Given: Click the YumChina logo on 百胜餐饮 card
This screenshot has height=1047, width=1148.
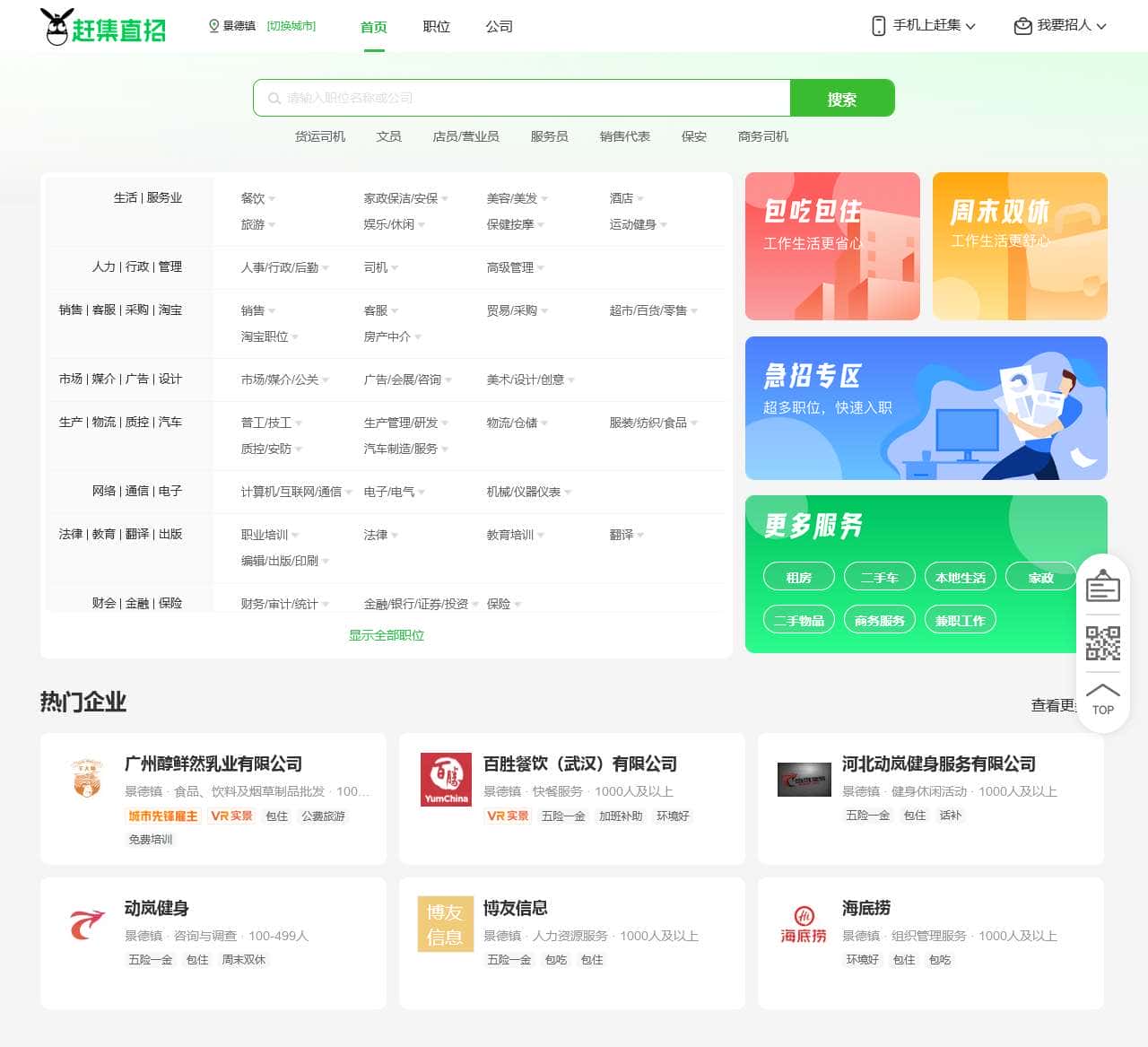Looking at the screenshot, I should pos(446,780).
